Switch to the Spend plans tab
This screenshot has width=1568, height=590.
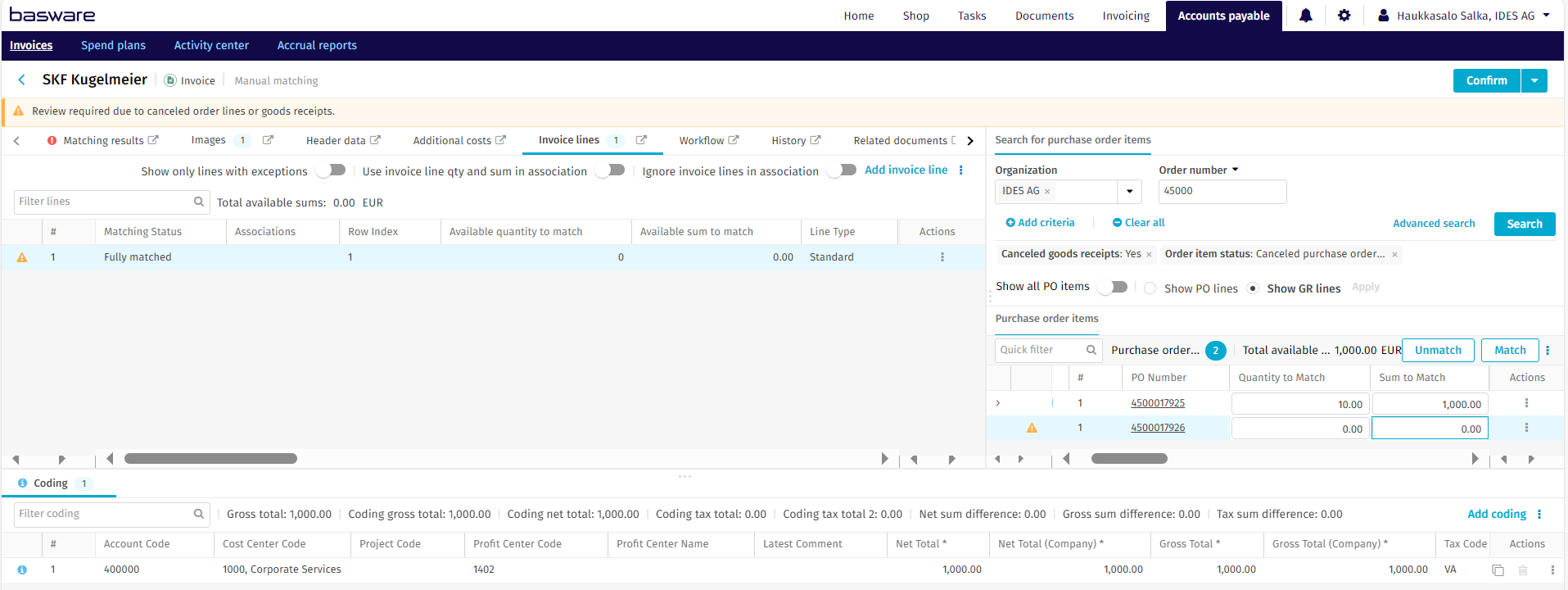point(113,45)
